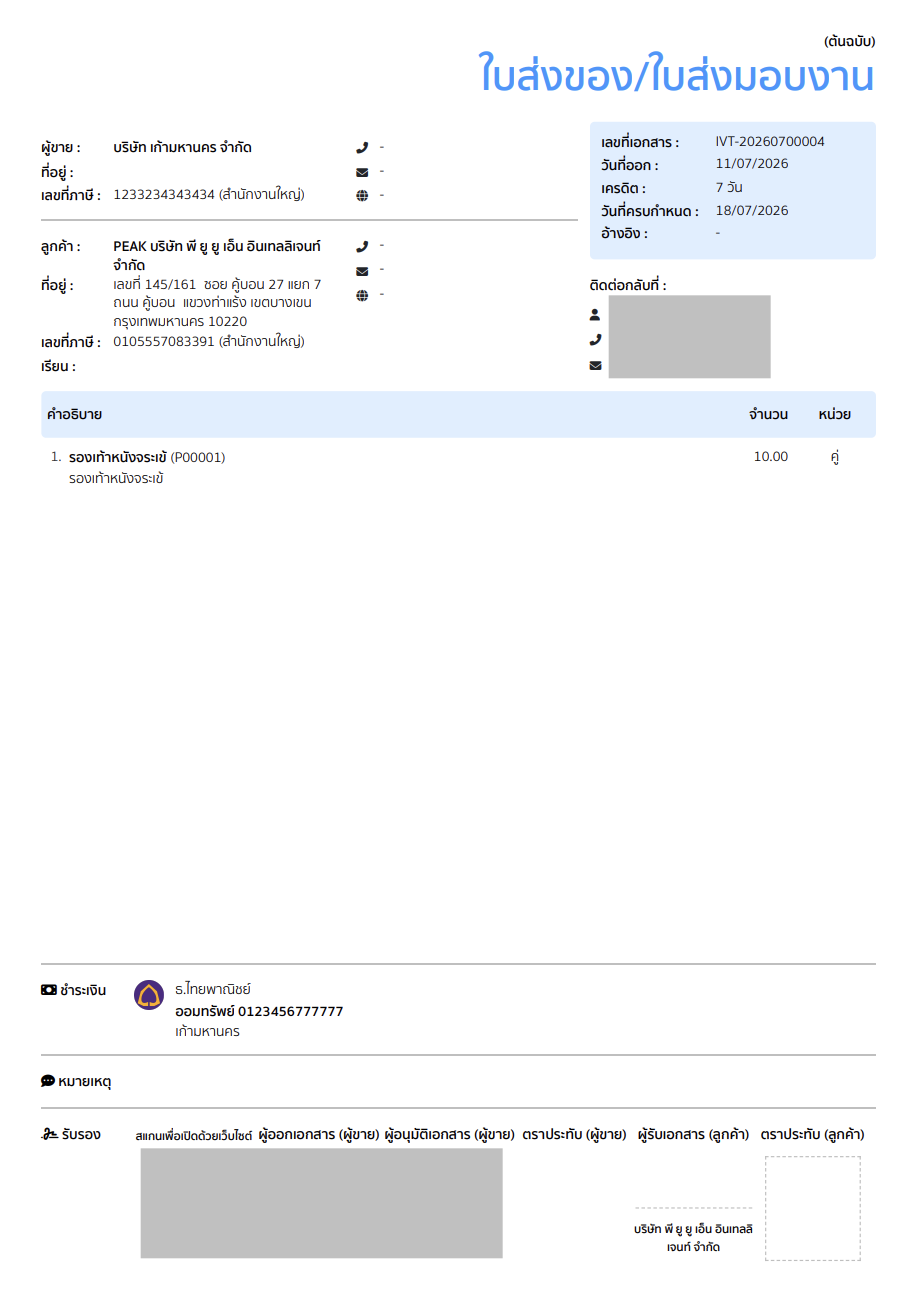Screen dimensions: 920x1304
Task: Click the grey contact details placeholder box
Action: (x=689, y=337)
